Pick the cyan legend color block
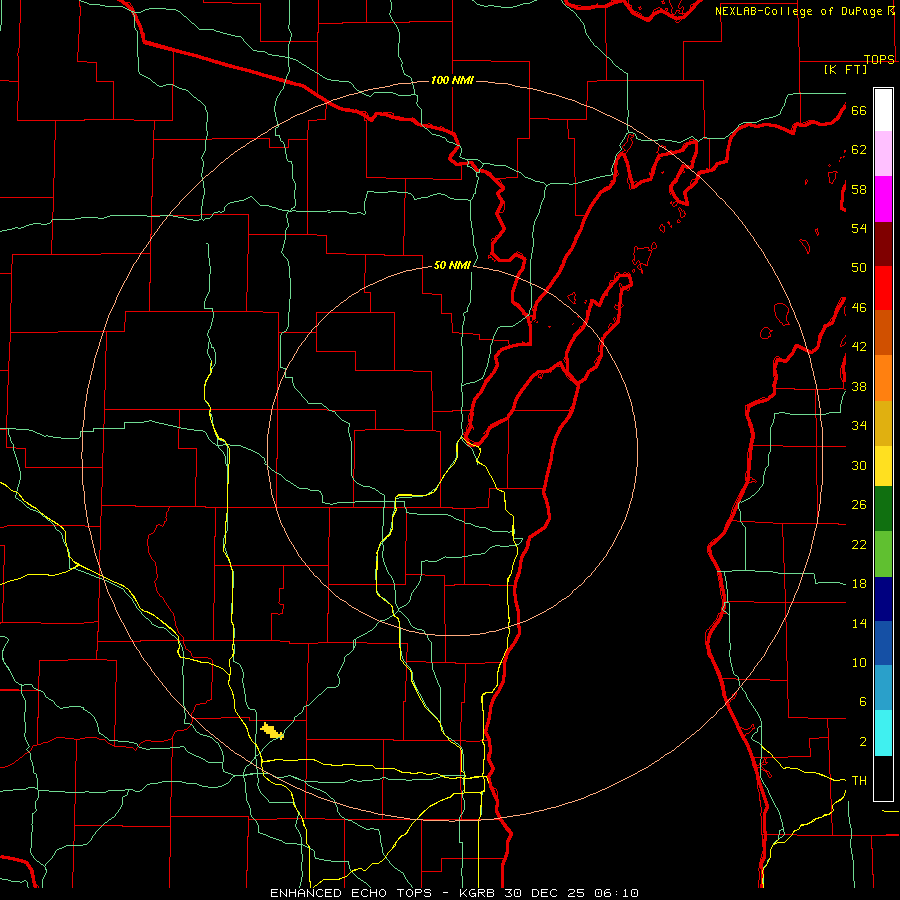The height and width of the screenshot is (900, 900). click(x=883, y=733)
